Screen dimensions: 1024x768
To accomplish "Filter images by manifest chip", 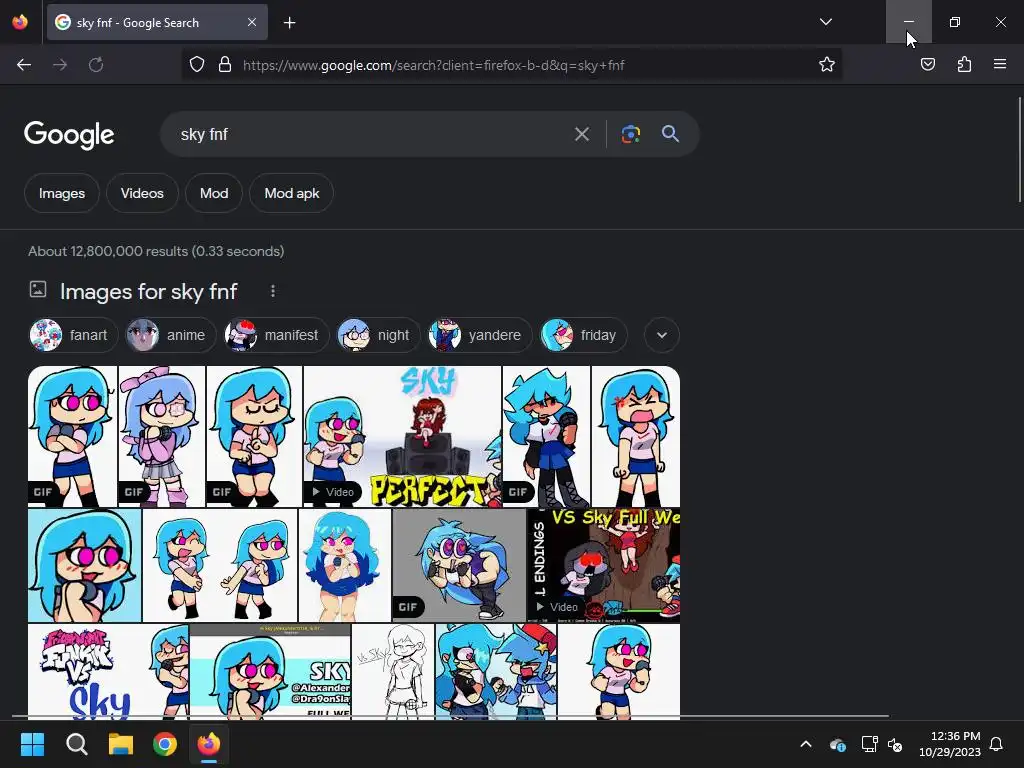I will coord(276,335).
